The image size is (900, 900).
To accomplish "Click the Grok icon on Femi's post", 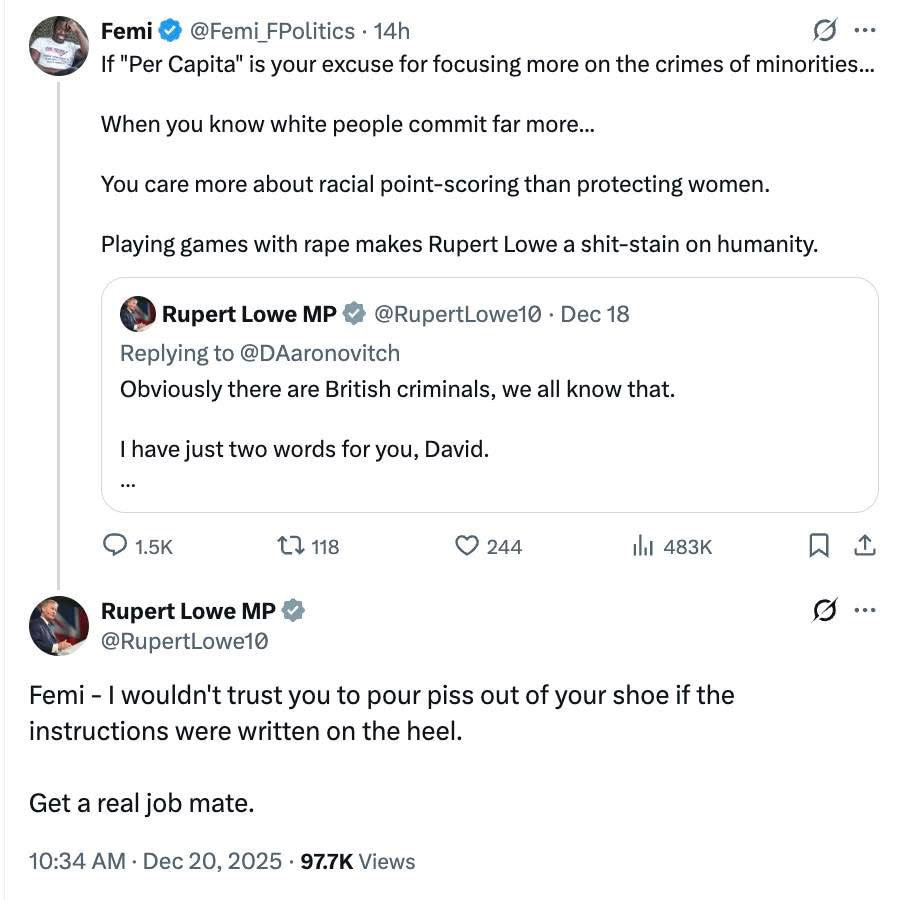I will click(825, 31).
